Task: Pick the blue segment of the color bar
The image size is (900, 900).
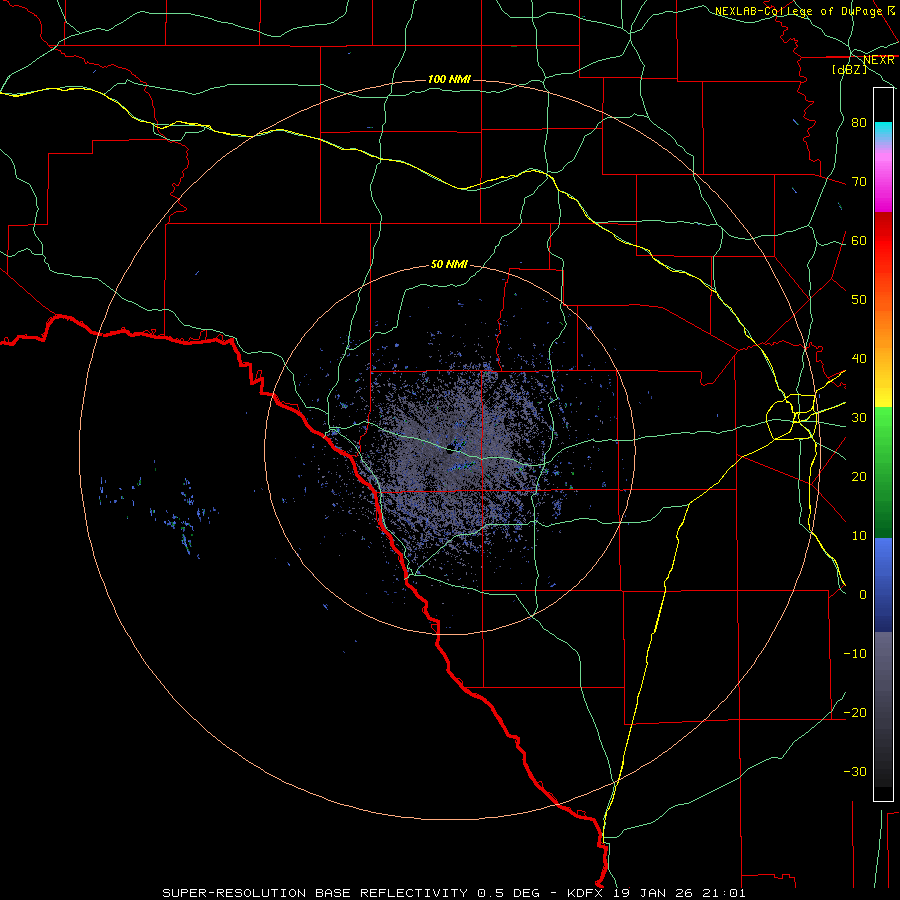Action: click(883, 585)
